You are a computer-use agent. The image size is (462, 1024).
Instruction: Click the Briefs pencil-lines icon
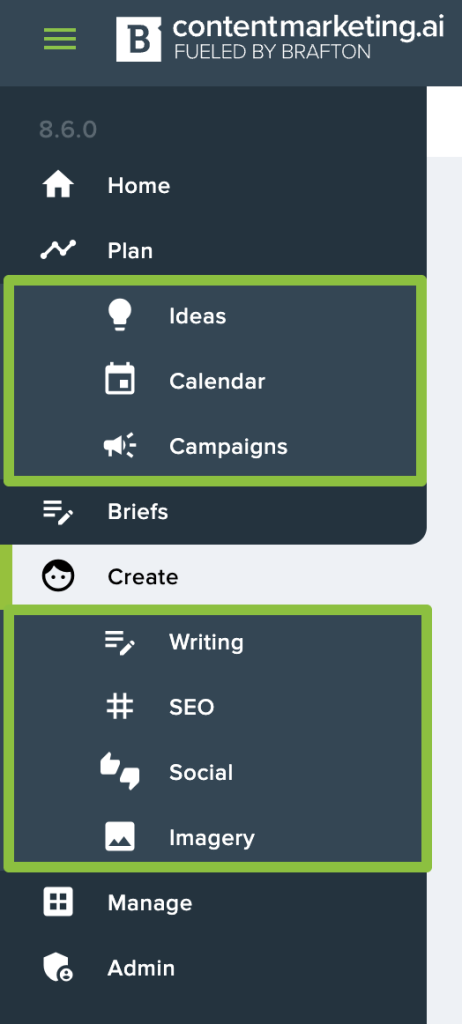58,512
